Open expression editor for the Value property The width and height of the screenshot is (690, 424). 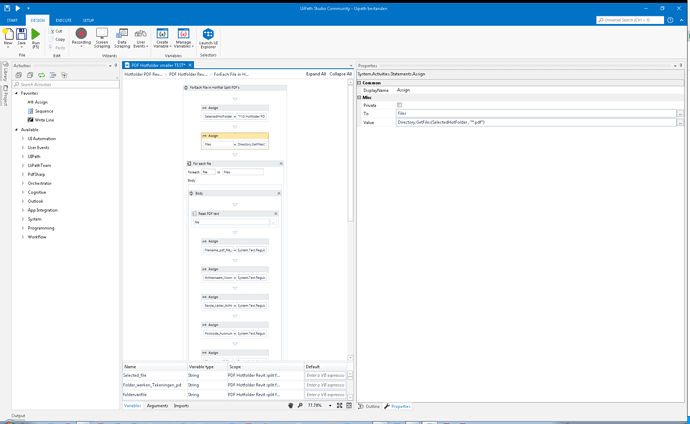(680, 122)
